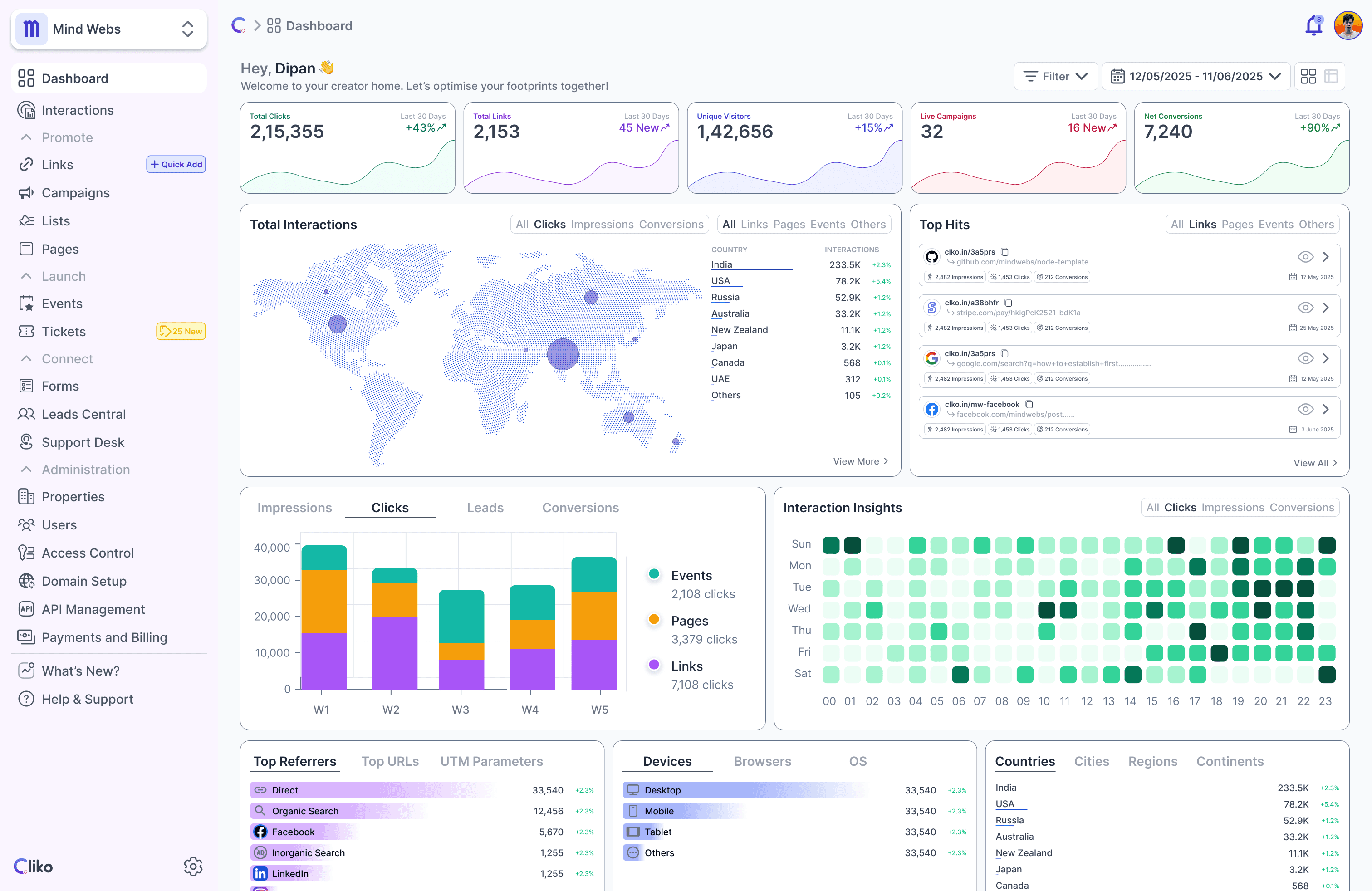Preview clko.in/a38bhfr using the eye icon
Screen dimensions: 1372x891
(x=1305, y=307)
